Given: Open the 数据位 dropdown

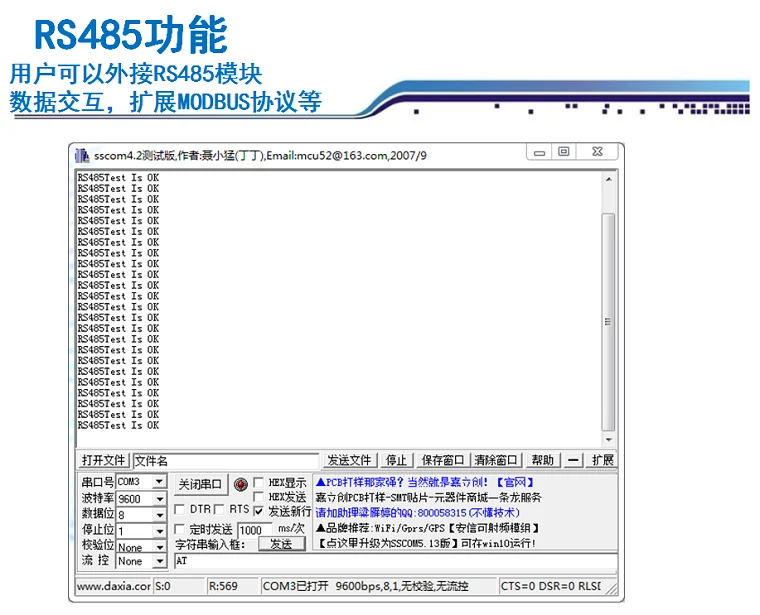Looking at the screenshot, I should [x=159, y=515].
